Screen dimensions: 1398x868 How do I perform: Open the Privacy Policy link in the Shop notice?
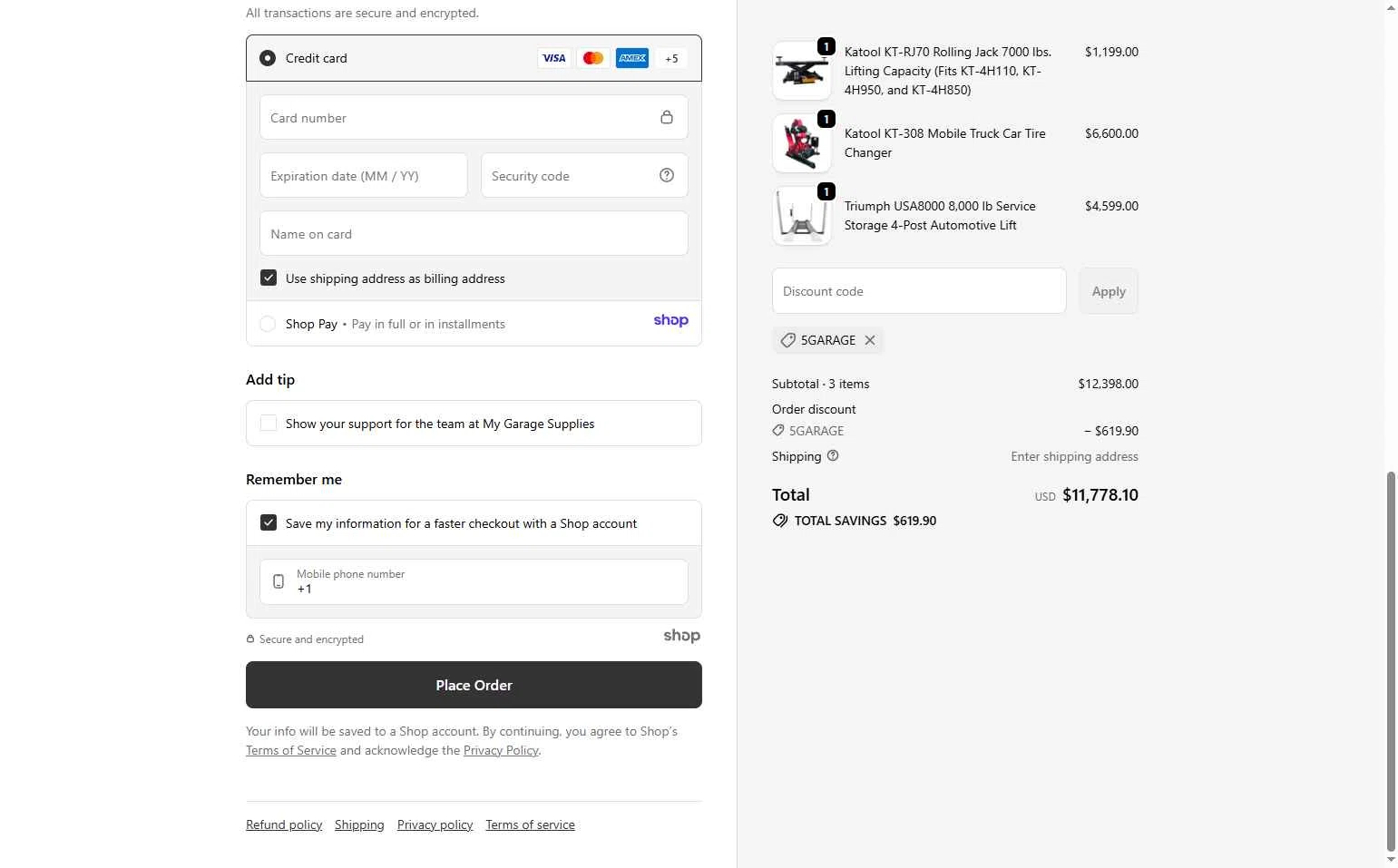coord(501,750)
